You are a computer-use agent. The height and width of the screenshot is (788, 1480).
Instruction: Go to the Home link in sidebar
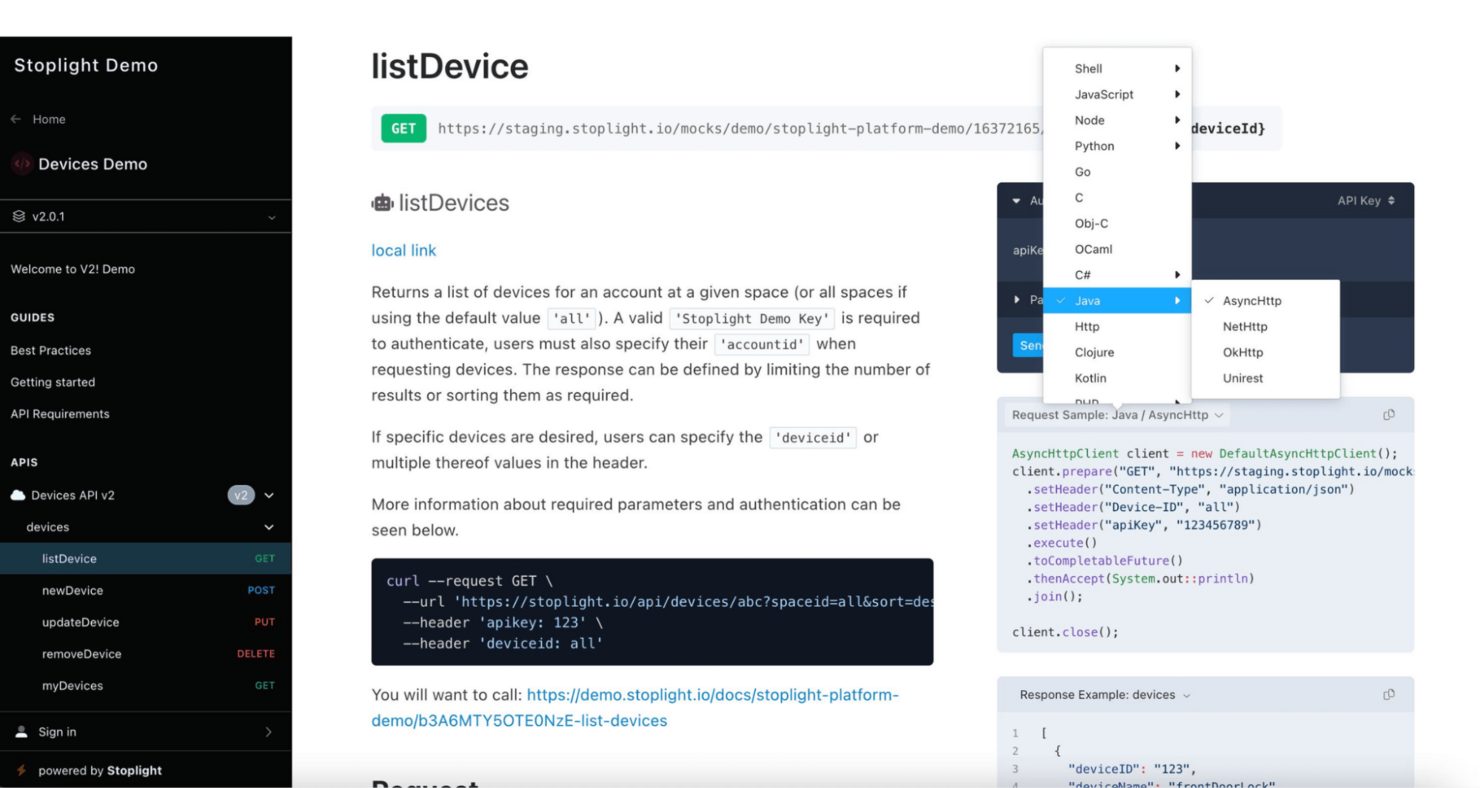[x=49, y=119]
